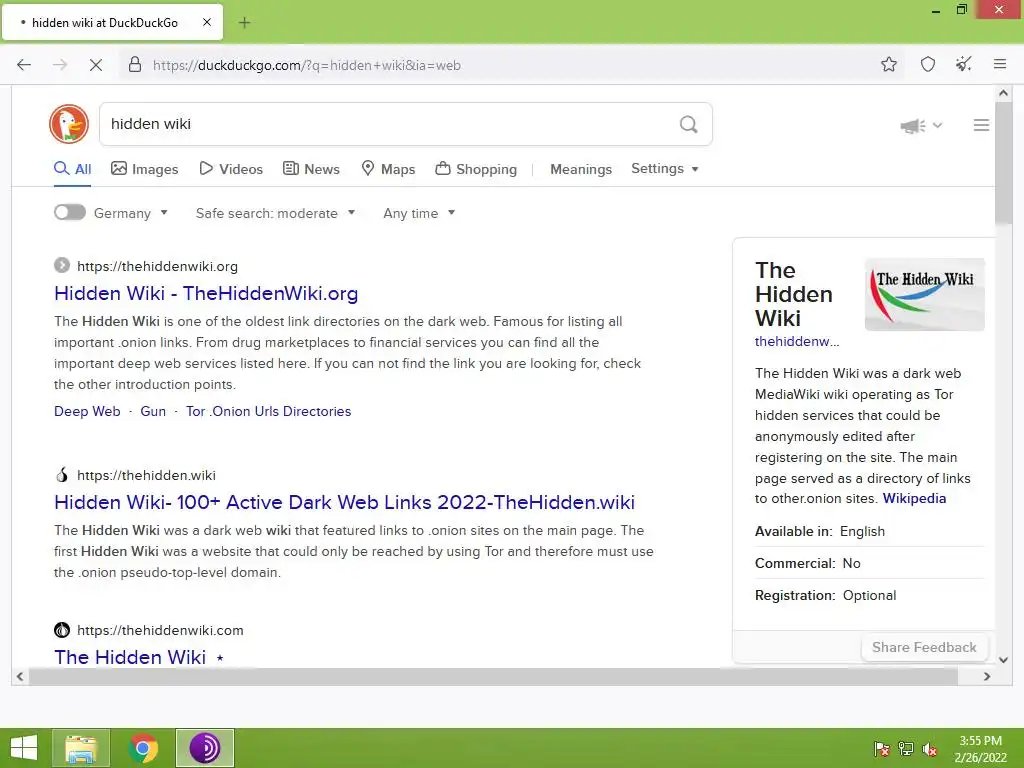Open Safe search: moderate dropdown

pyautogui.click(x=275, y=213)
